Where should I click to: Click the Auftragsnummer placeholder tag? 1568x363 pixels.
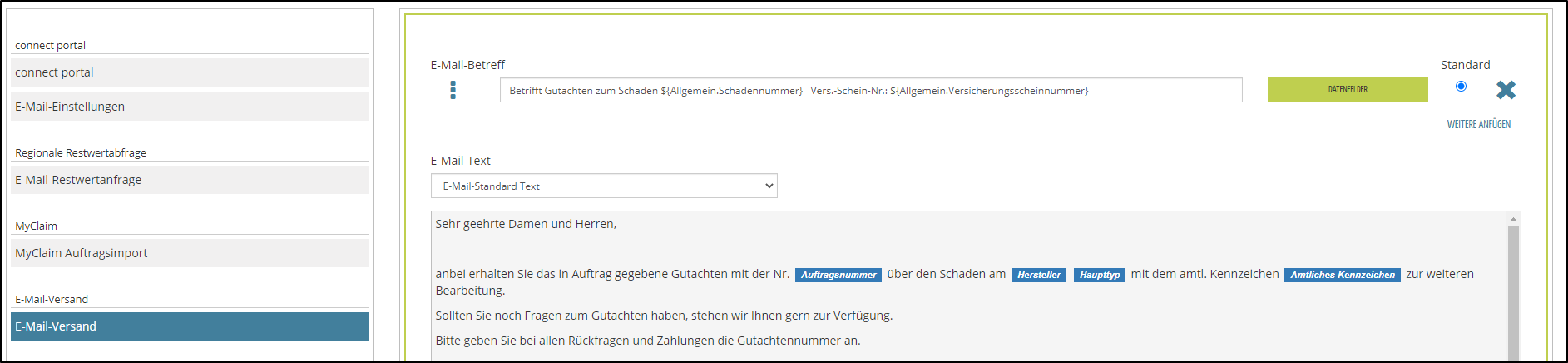[838, 275]
